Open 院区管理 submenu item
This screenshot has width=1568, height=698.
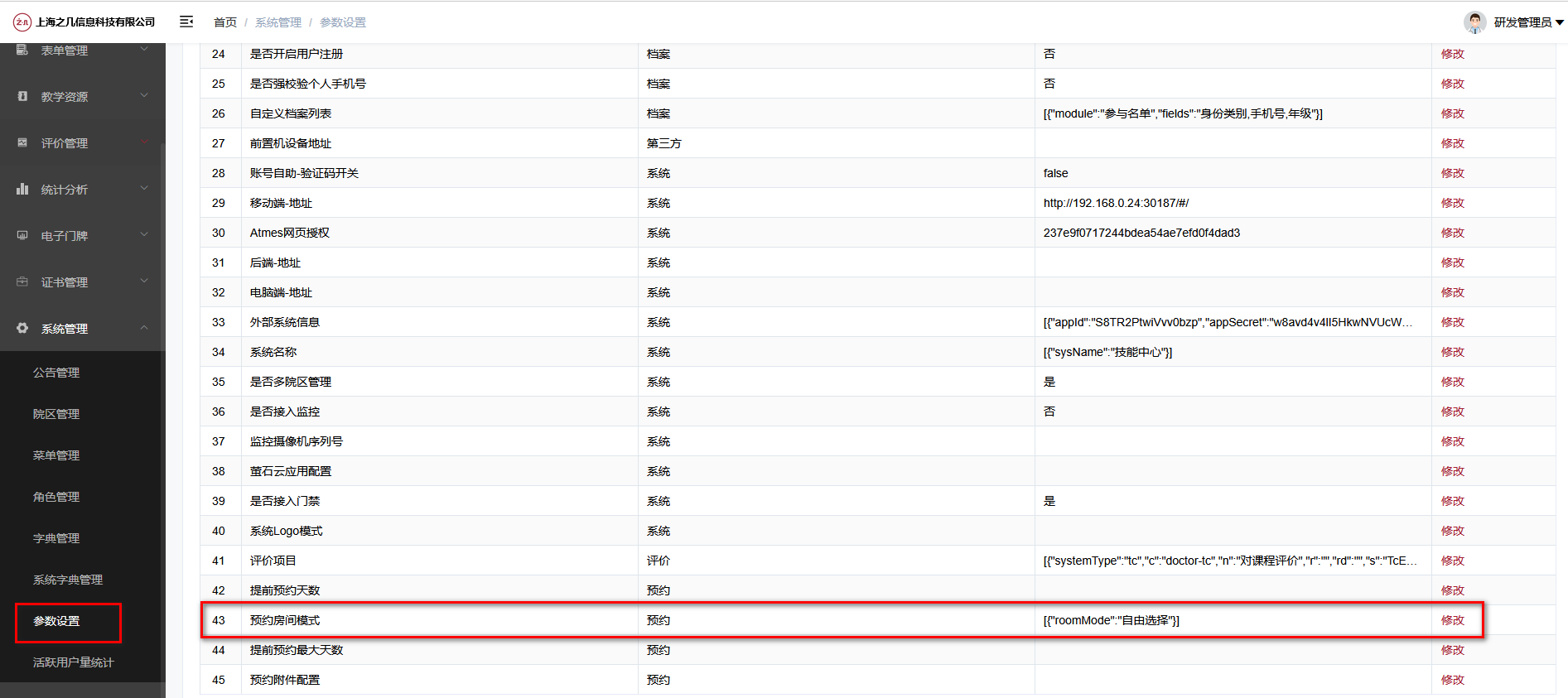(56, 414)
